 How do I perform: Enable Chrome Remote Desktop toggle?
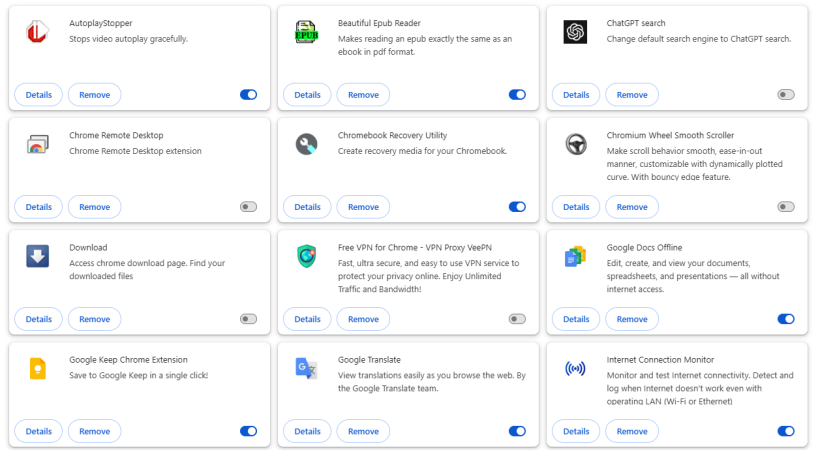click(248, 207)
